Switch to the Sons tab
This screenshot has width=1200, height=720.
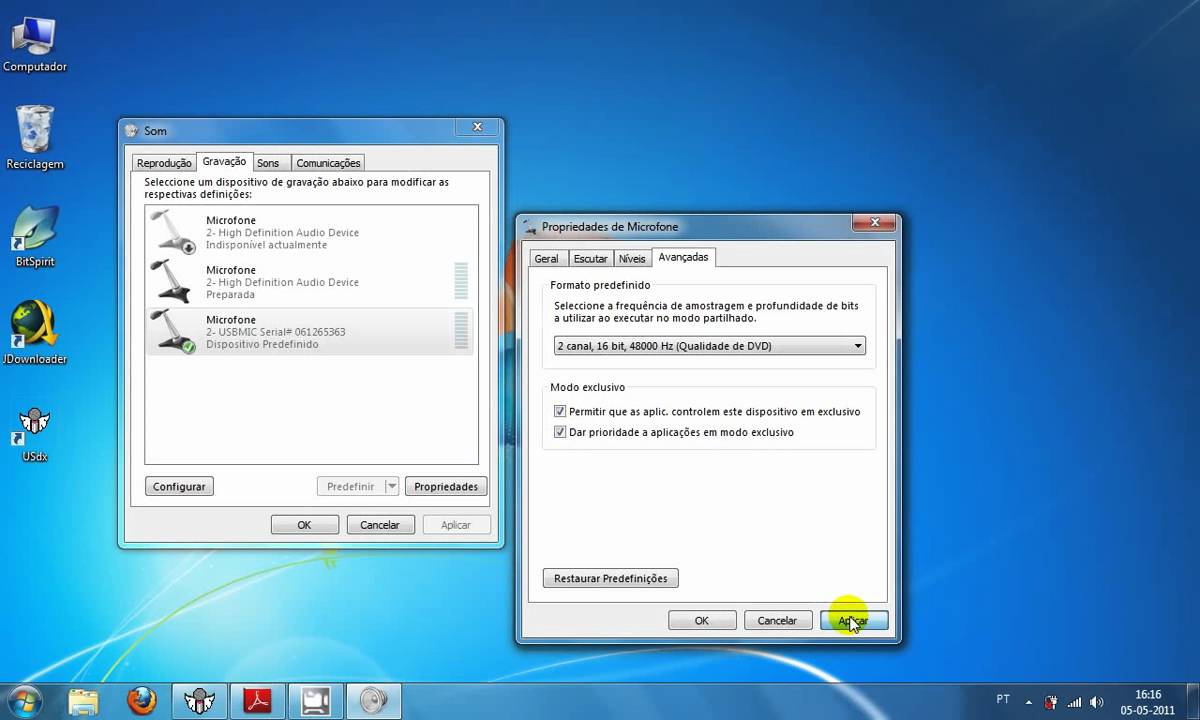(268, 163)
